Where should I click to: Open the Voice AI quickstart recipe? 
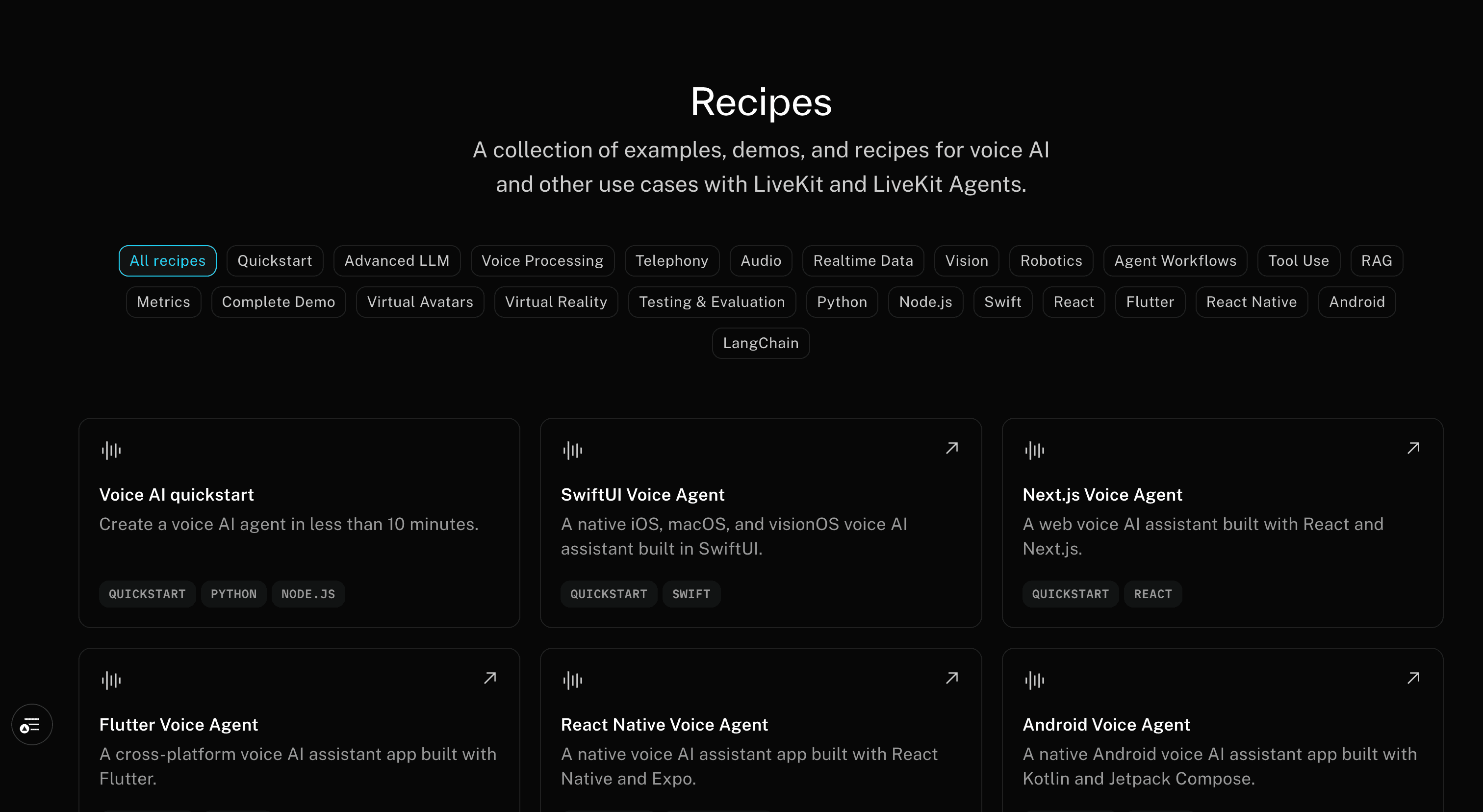pos(176,495)
